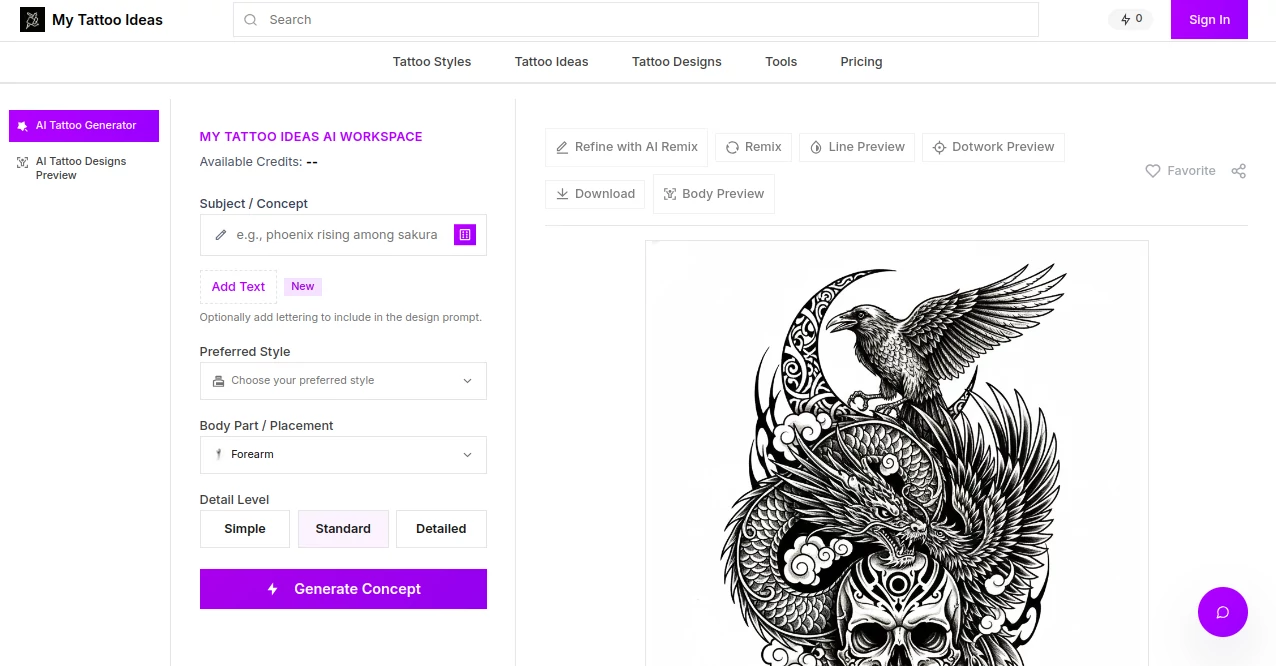This screenshot has width=1276, height=666.
Task: Select the Standard detail level
Action: pos(343,528)
